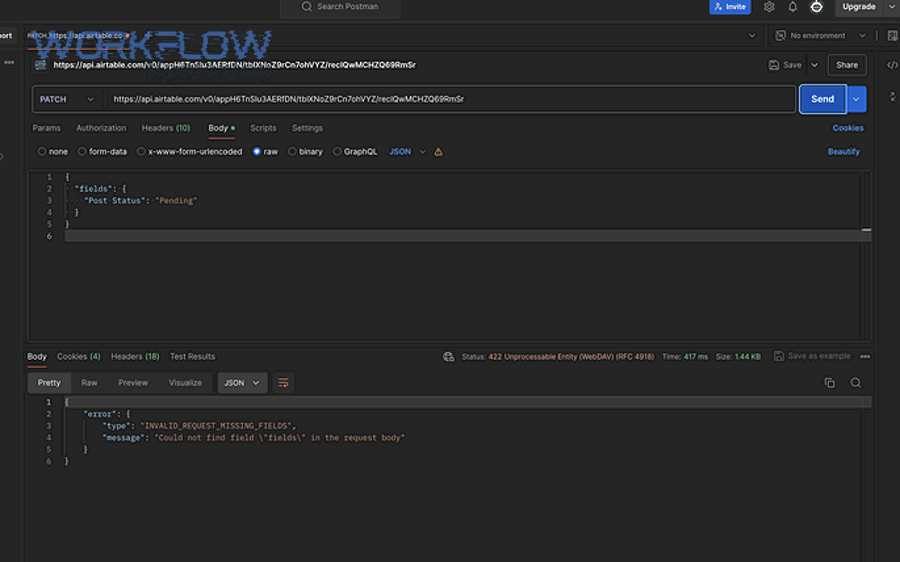Select x-www-form-urlencoded body type

pyautogui.click(x=141, y=152)
